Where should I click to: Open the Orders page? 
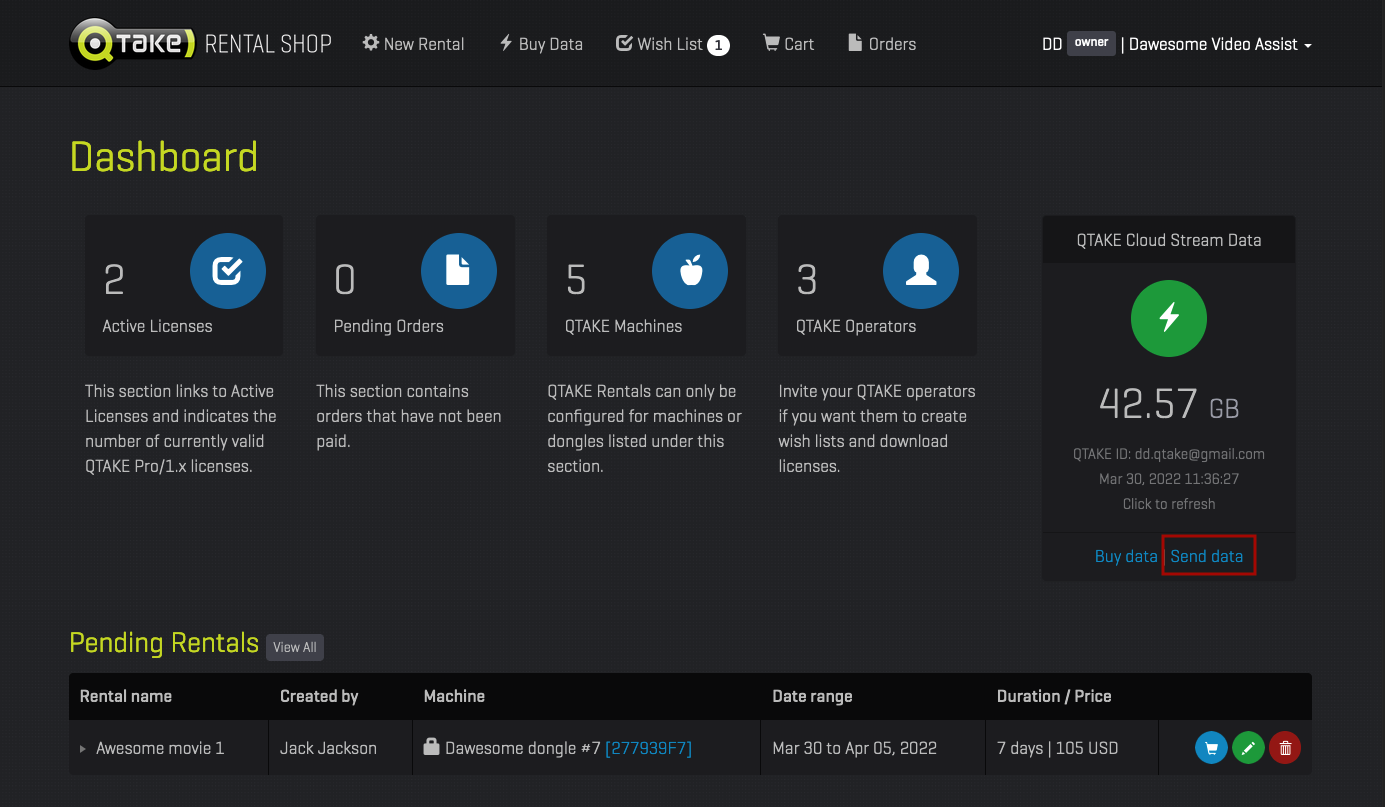pyautogui.click(x=882, y=44)
